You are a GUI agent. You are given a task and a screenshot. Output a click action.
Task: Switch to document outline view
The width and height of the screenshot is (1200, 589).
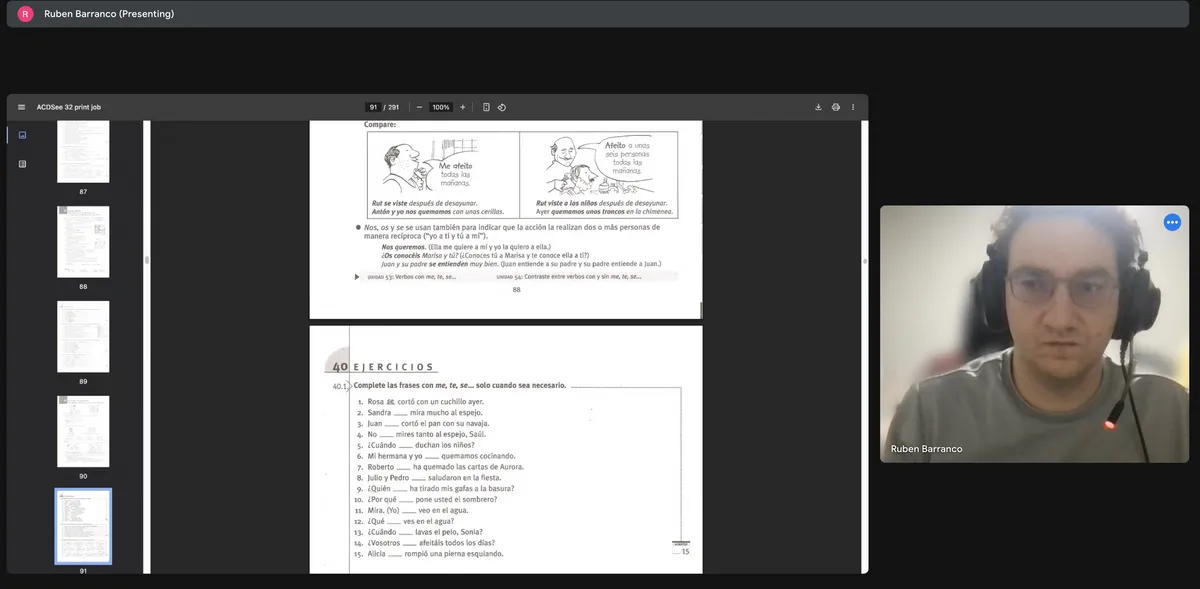click(x=22, y=164)
